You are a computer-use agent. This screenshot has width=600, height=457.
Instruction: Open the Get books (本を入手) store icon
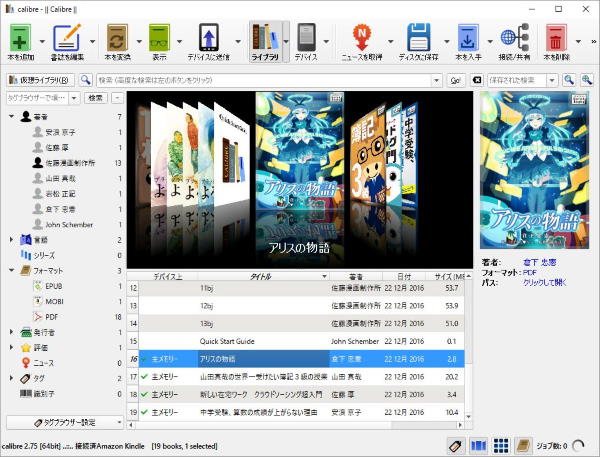[x=469, y=38]
